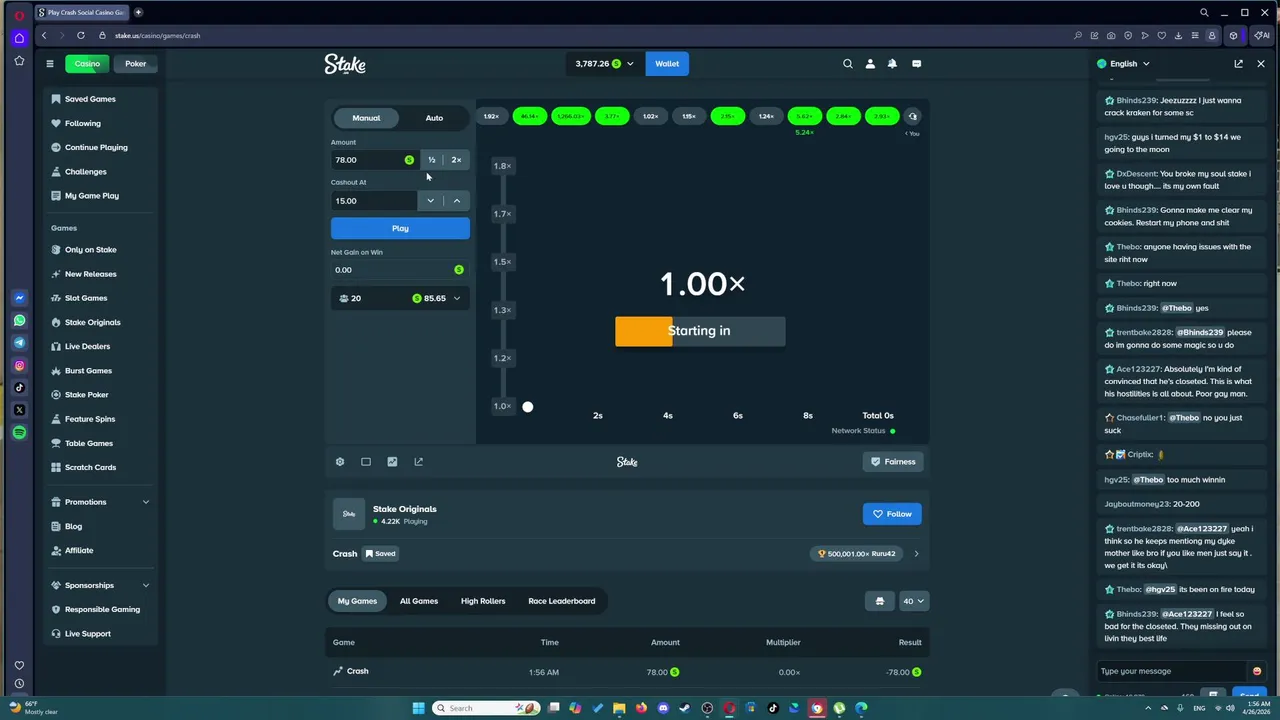The image size is (1280, 720).
Task: Click the Saved tag next to Crash
Action: point(380,554)
